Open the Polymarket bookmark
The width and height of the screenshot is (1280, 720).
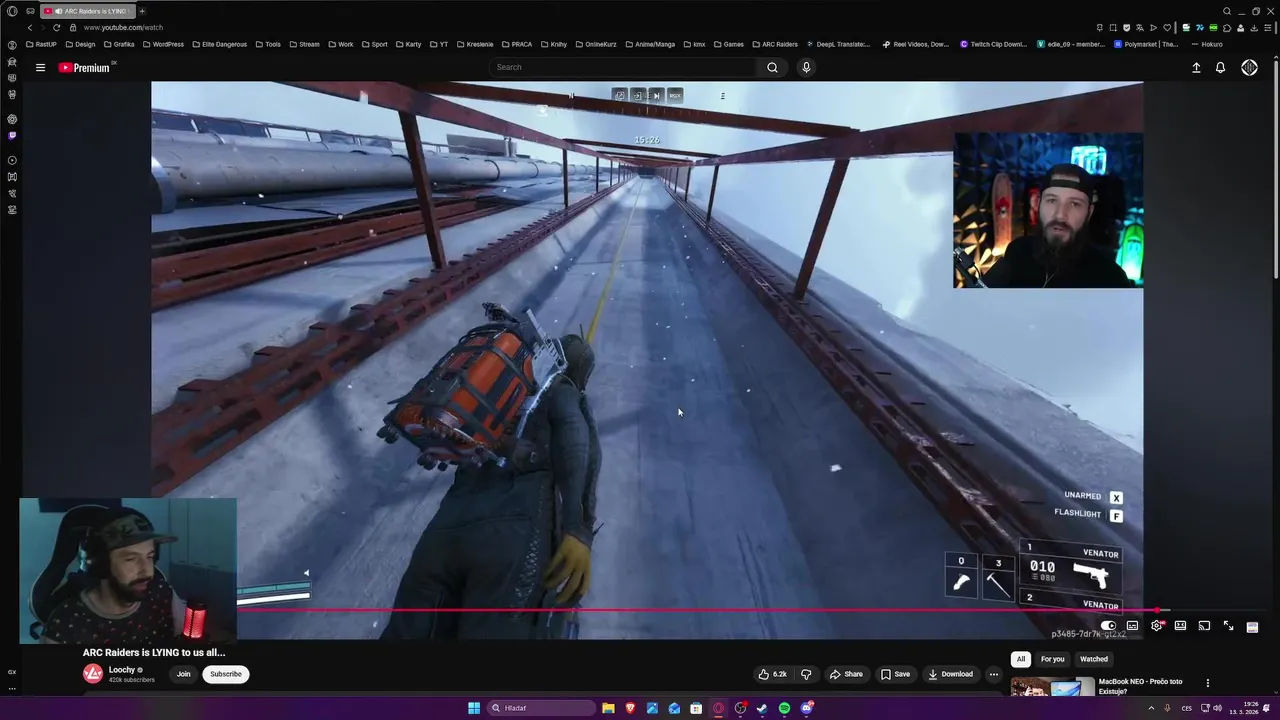pyautogui.click(x=1146, y=44)
